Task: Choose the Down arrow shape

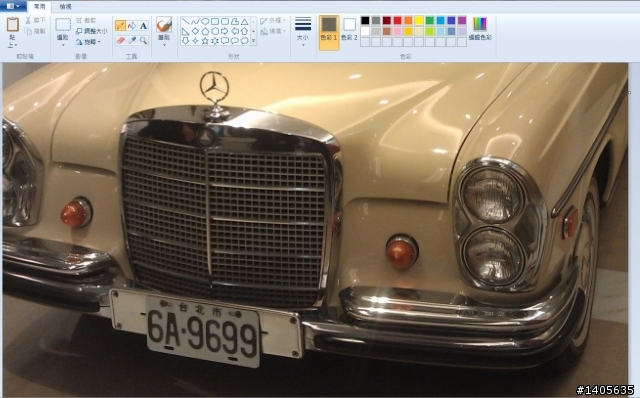Action: tap(186, 40)
